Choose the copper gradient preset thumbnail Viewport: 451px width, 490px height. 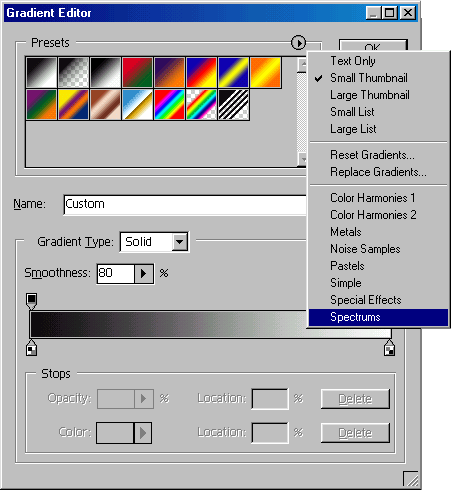point(105,104)
